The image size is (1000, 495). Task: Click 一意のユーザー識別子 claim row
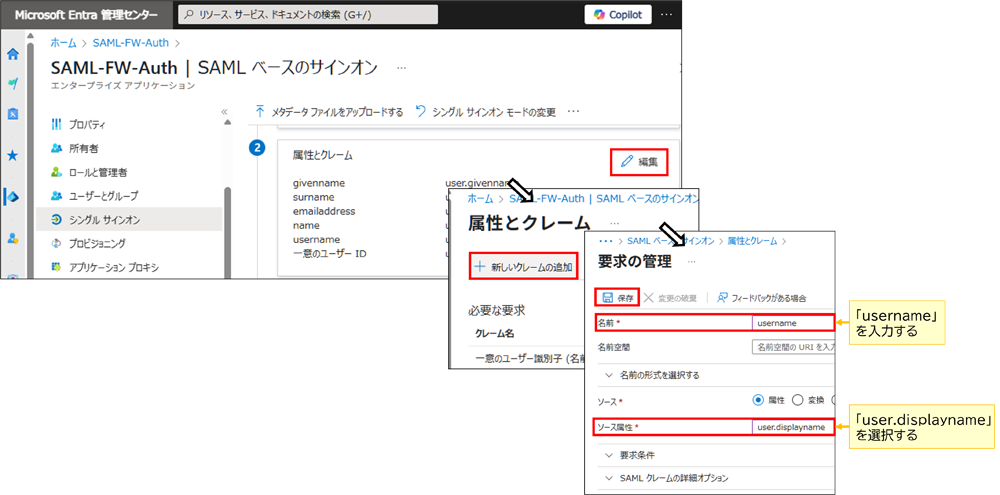point(528,358)
